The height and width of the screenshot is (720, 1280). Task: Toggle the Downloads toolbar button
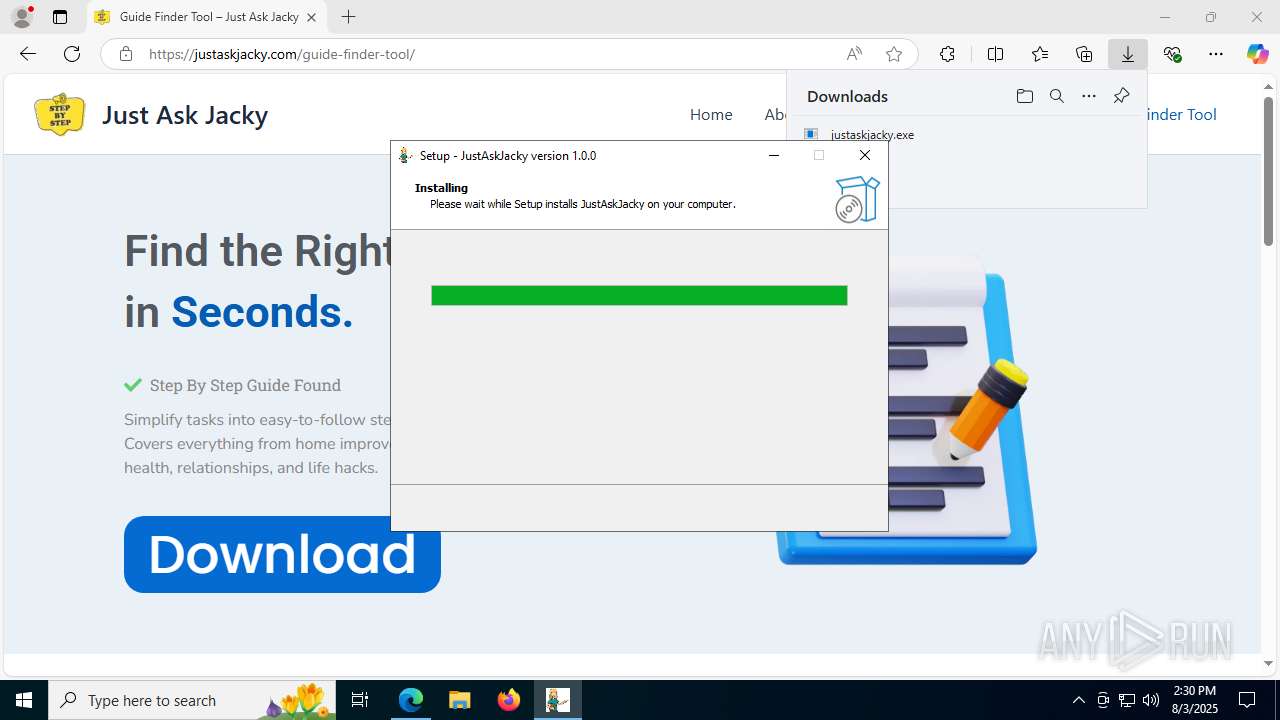click(x=1128, y=54)
